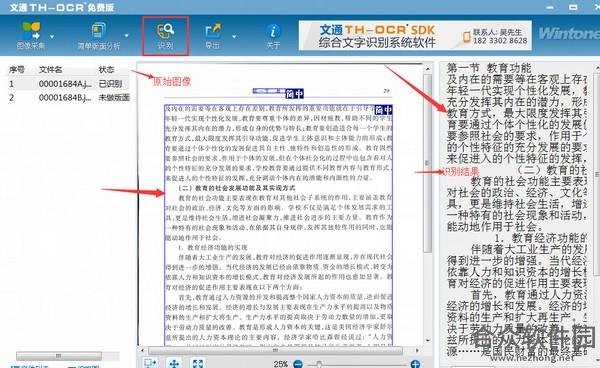Viewport: 600px width, 368px height.
Task: Open the 关于 about info icon
Action: click(x=273, y=31)
